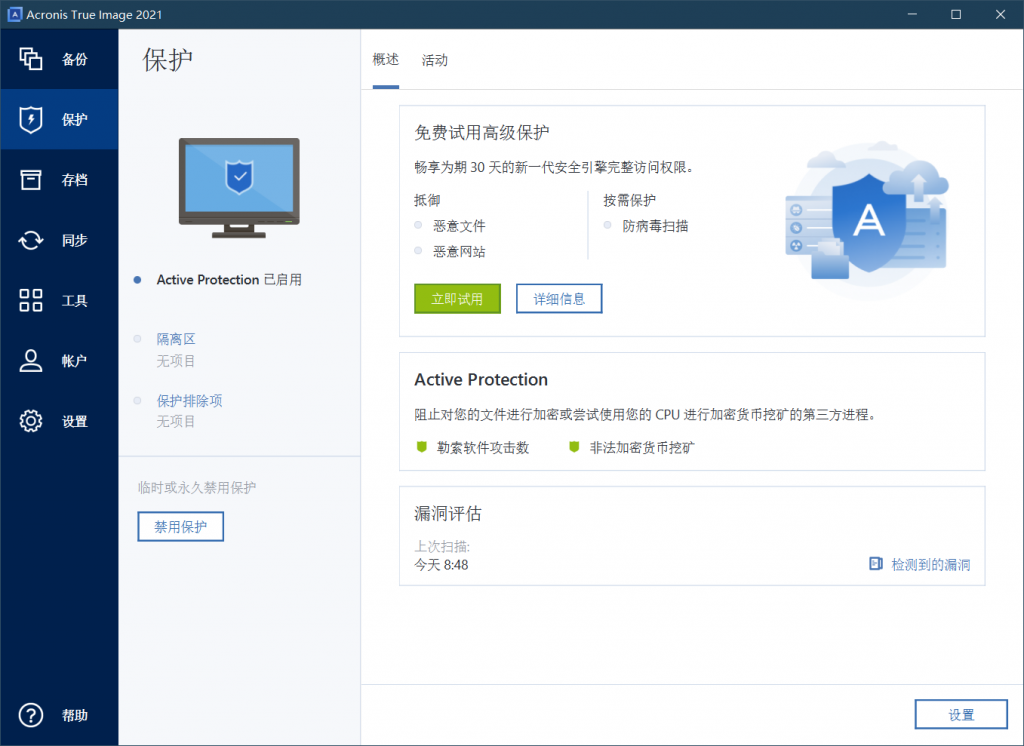Viewport: 1024px width, 746px height.
Task: Open the 隔离区 link
Action: coord(176,339)
